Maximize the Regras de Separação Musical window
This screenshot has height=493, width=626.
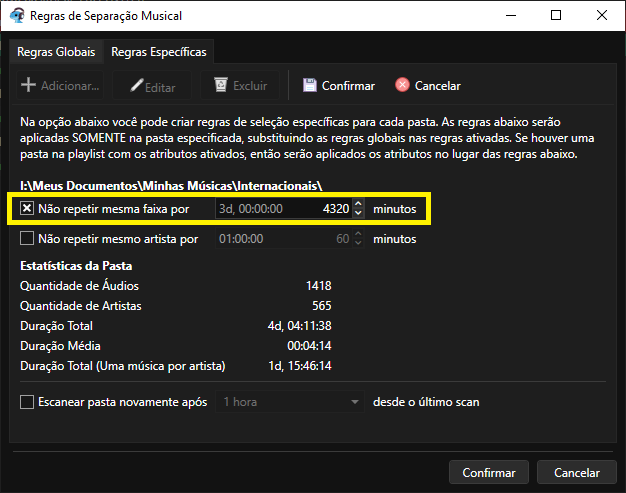[555, 16]
